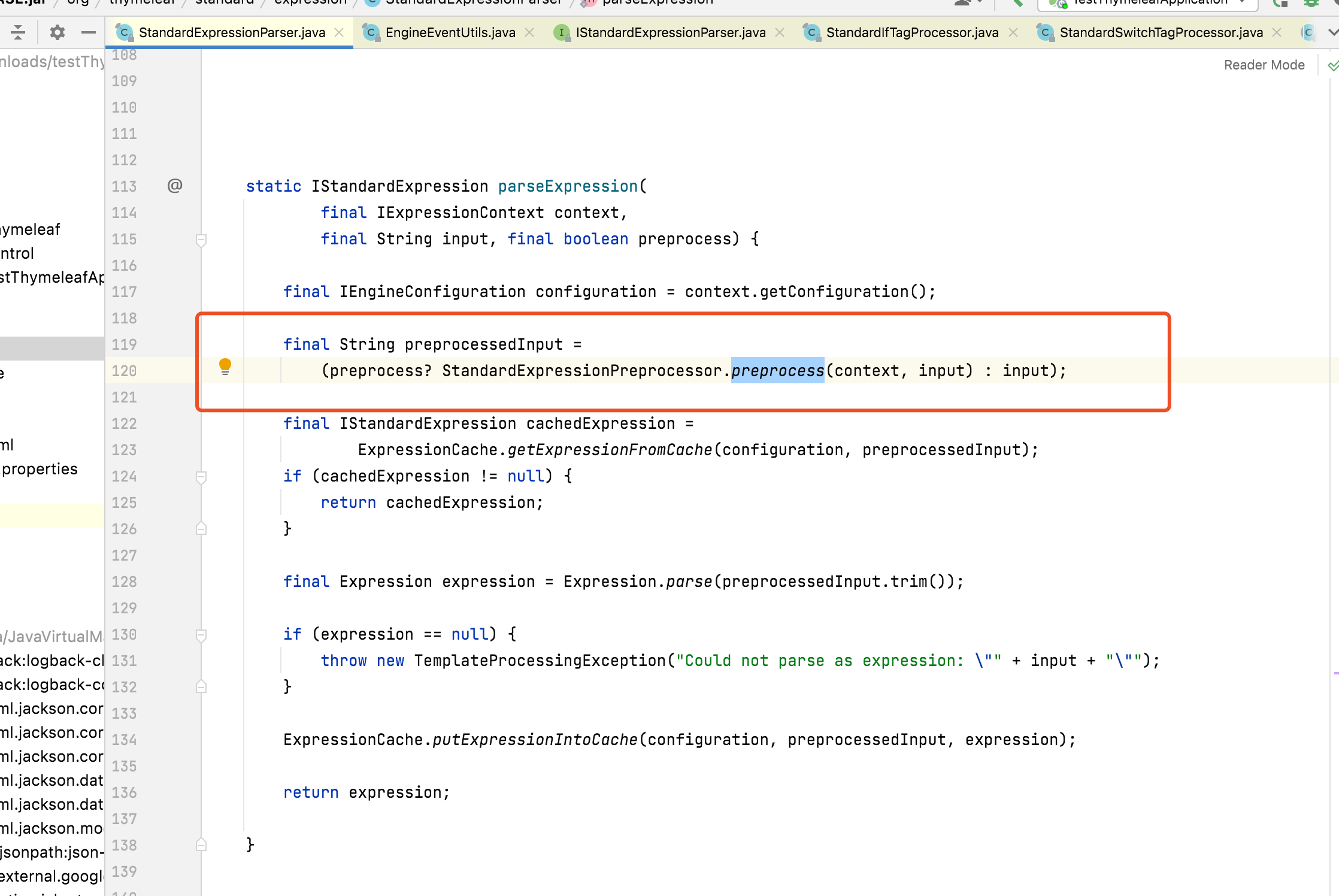Close the StandardExpressionParser.java tab
Screen dimensions: 1339x896
coord(339,32)
